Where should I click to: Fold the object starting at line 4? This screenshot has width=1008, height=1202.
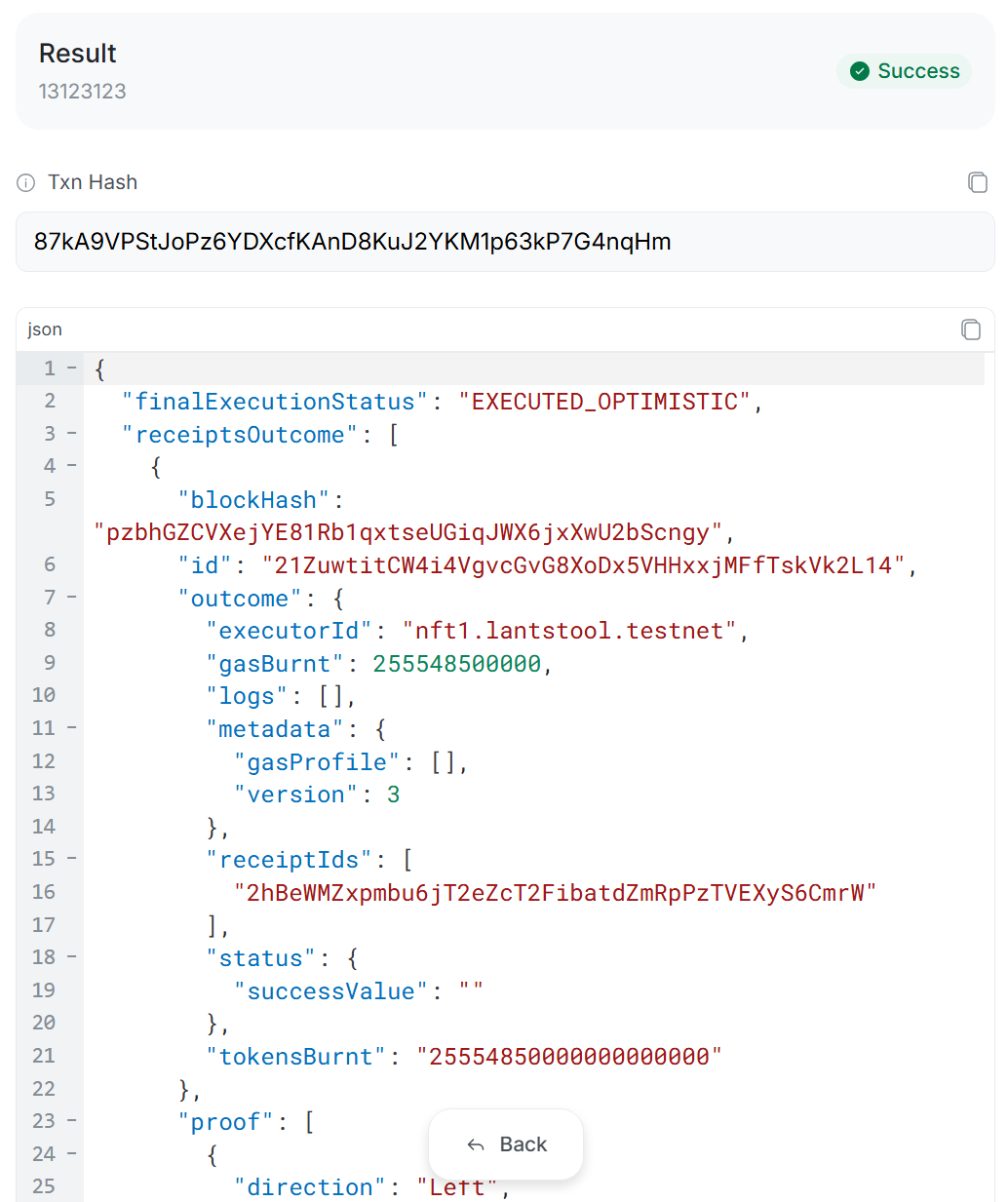click(72, 466)
